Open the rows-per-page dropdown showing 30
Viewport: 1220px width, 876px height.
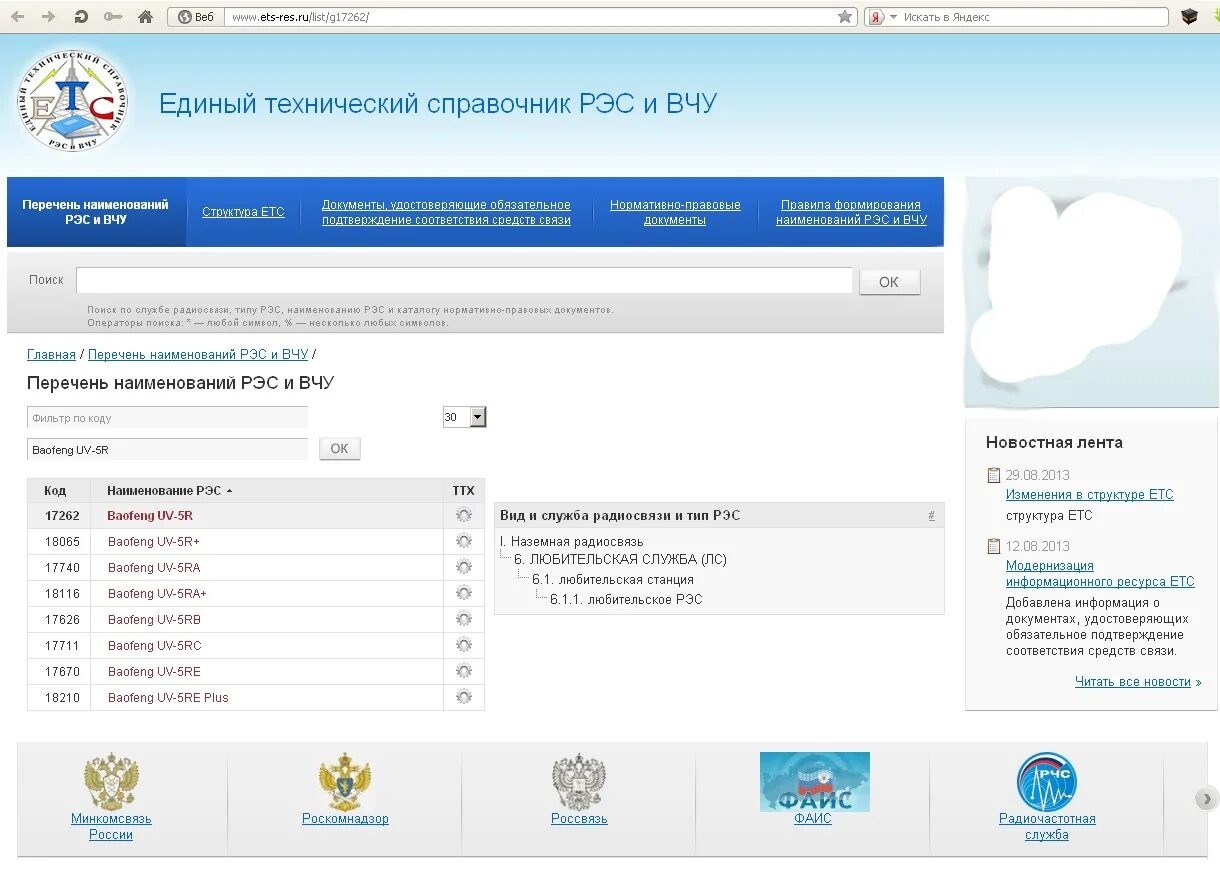(x=464, y=417)
